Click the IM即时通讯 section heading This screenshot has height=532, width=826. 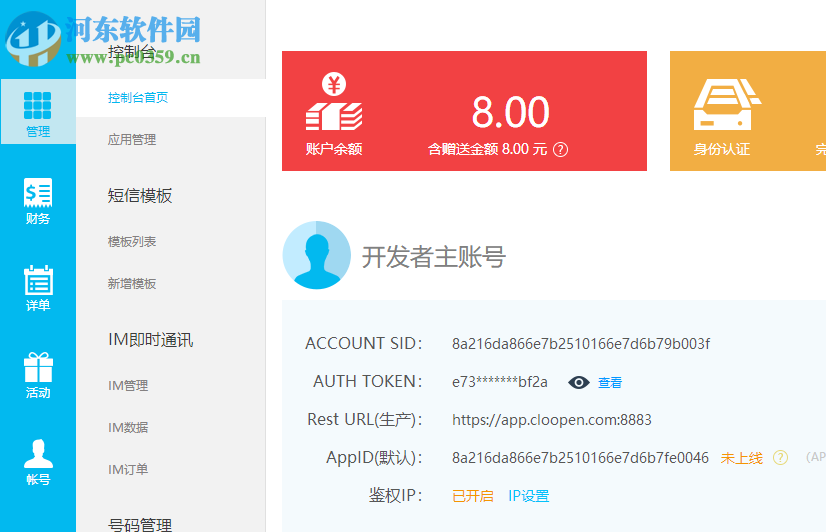pyautogui.click(x=151, y=340)
